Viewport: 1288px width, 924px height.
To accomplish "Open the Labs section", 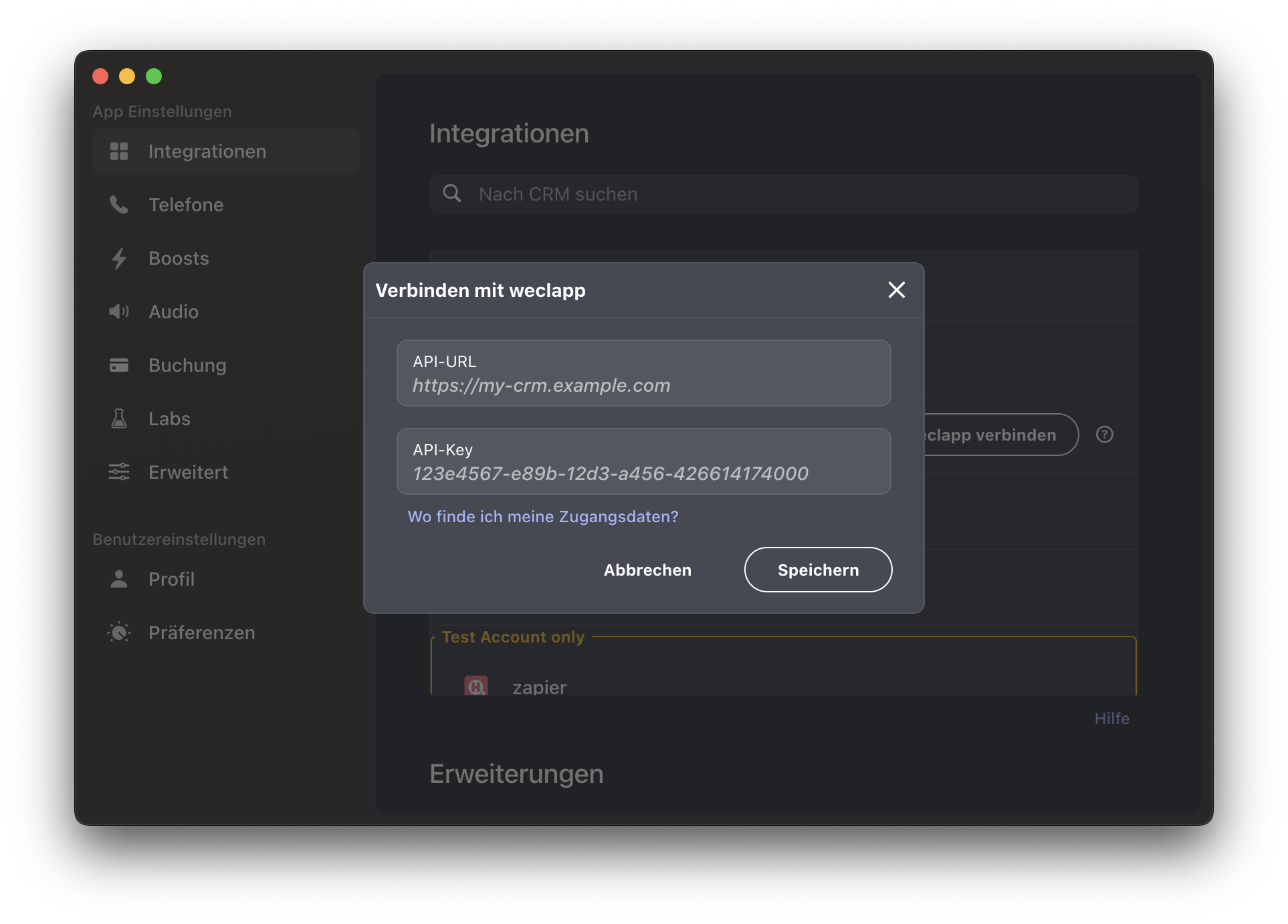I will click(226, 419).
